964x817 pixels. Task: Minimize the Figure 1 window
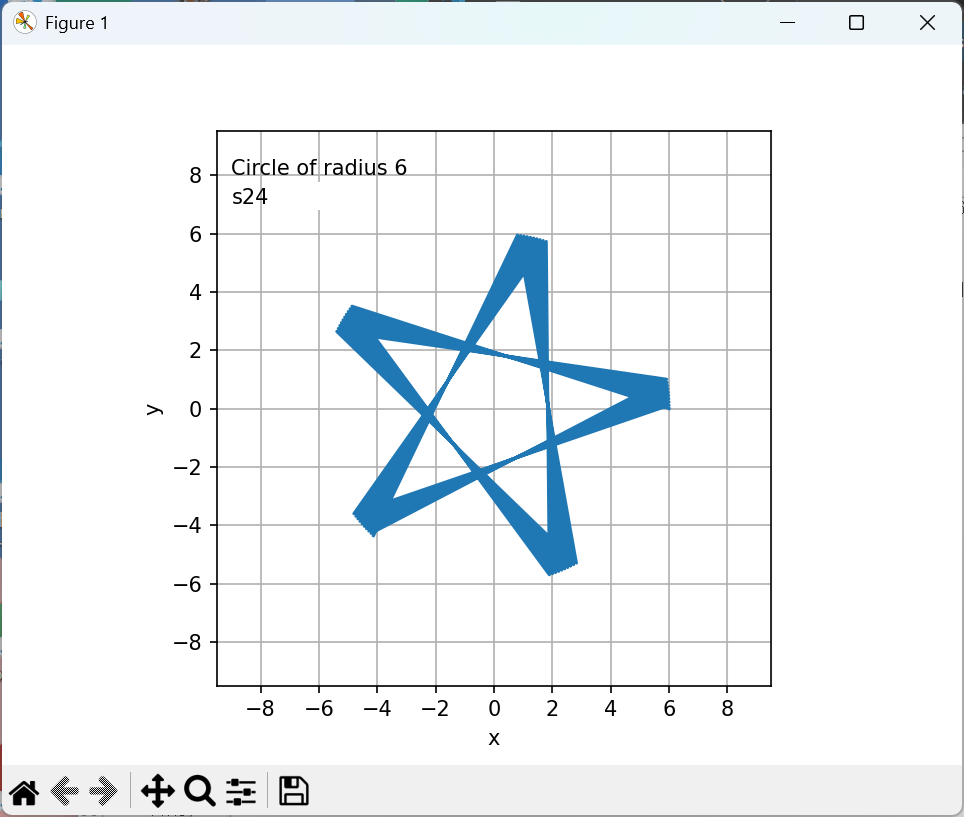(x=788, y=23)
